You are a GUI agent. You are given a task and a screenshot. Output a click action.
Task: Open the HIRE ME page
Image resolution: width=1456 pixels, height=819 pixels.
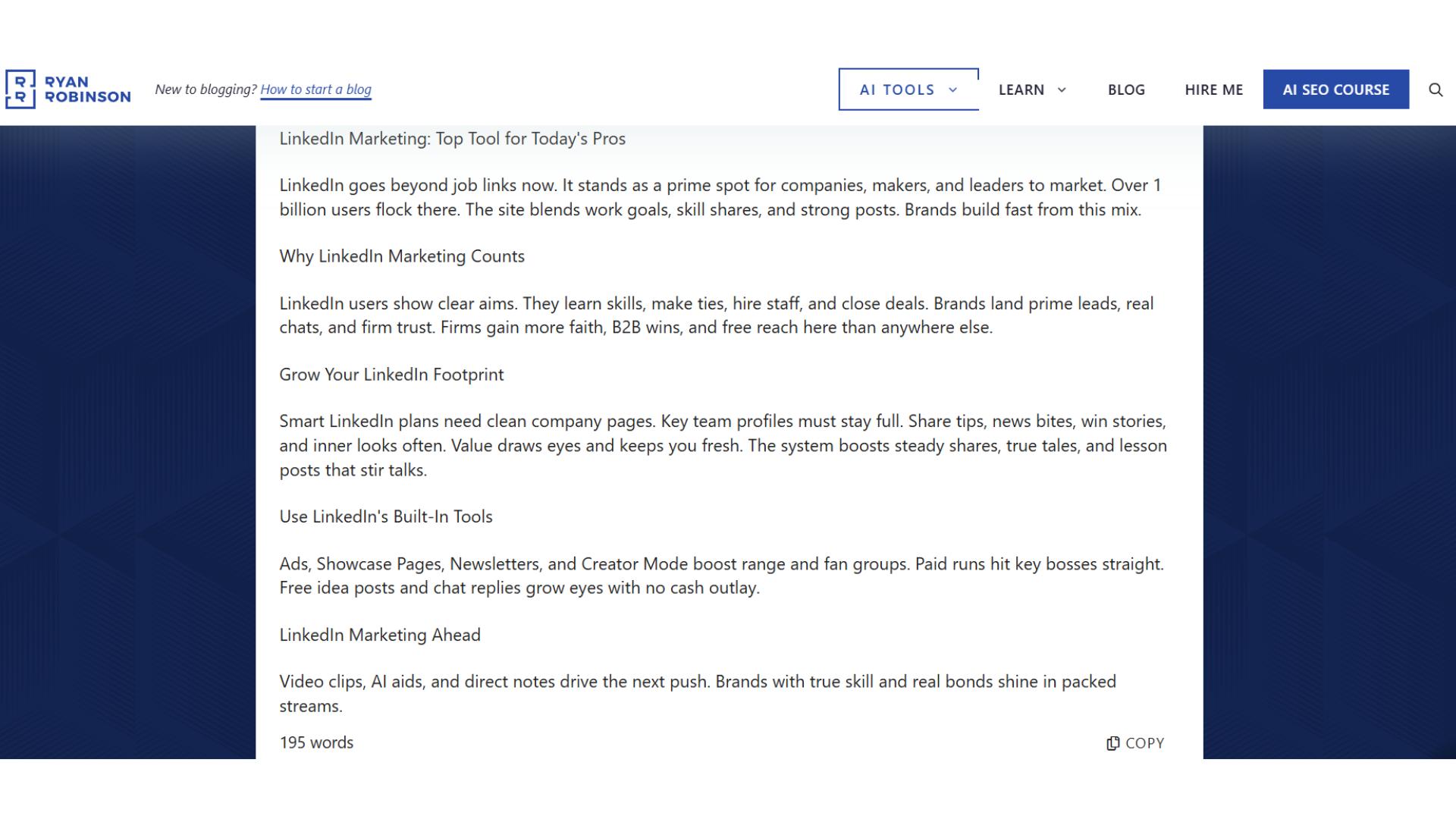pyautogui.click(x=1213, y=89)
